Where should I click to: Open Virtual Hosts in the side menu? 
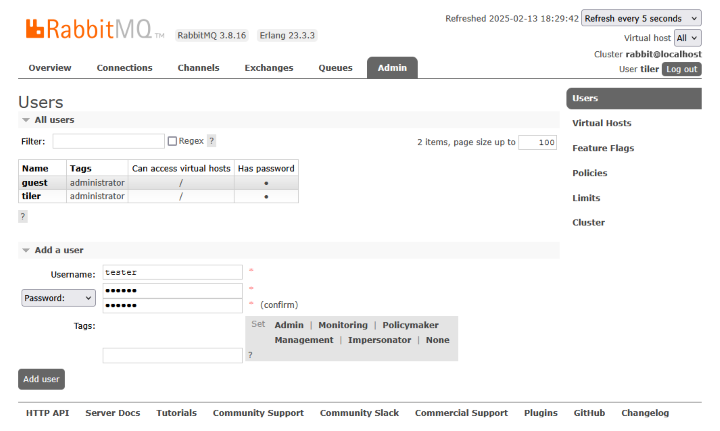tap(602, 123)
